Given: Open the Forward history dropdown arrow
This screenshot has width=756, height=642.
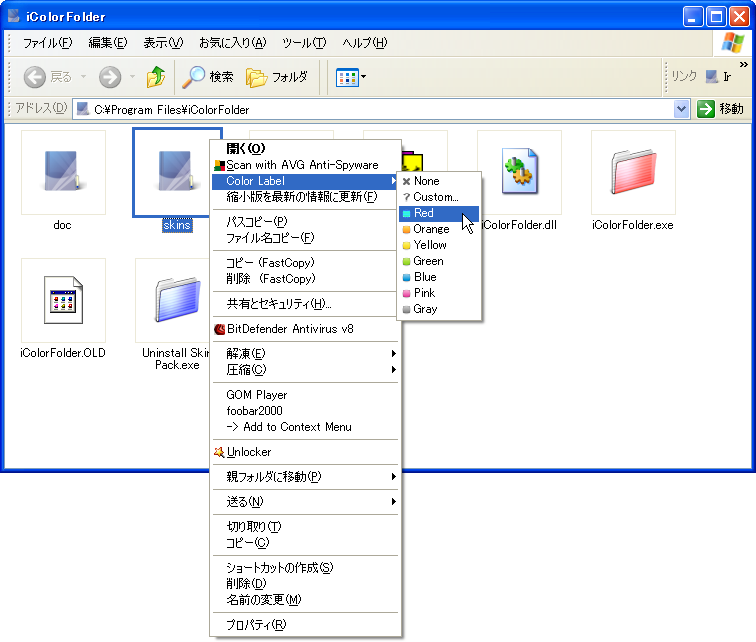Looking at the screenshot, I should pyautogui.click(x=133, y=77).
